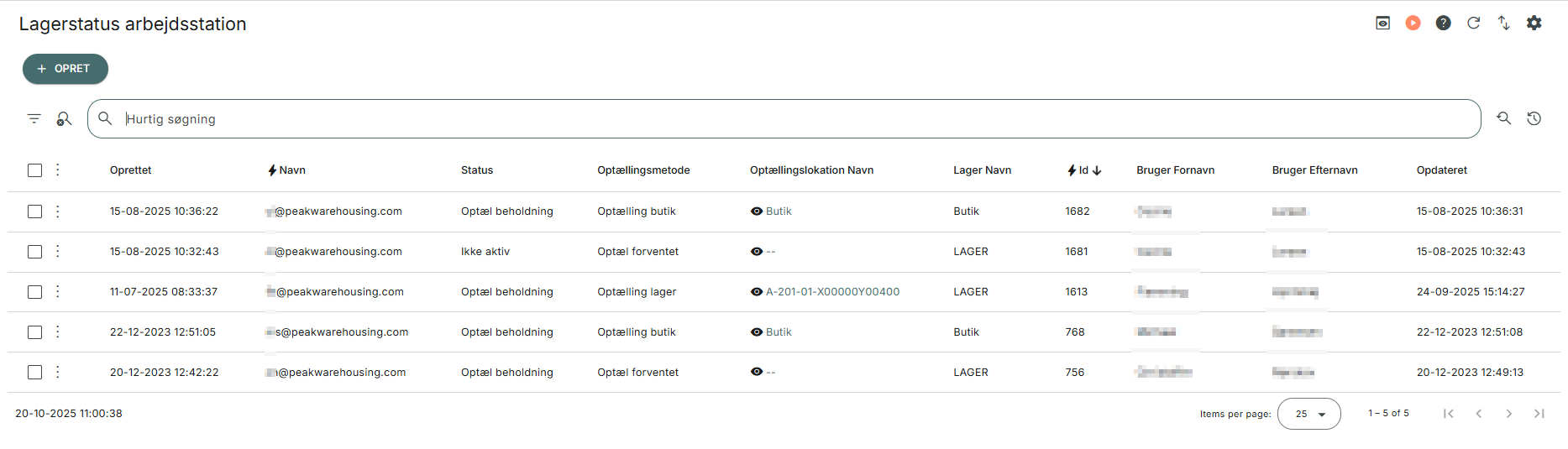Open the three-dot menu for row 756
Viewport: 1568px width, 449px height.
[x=57, y=373]
